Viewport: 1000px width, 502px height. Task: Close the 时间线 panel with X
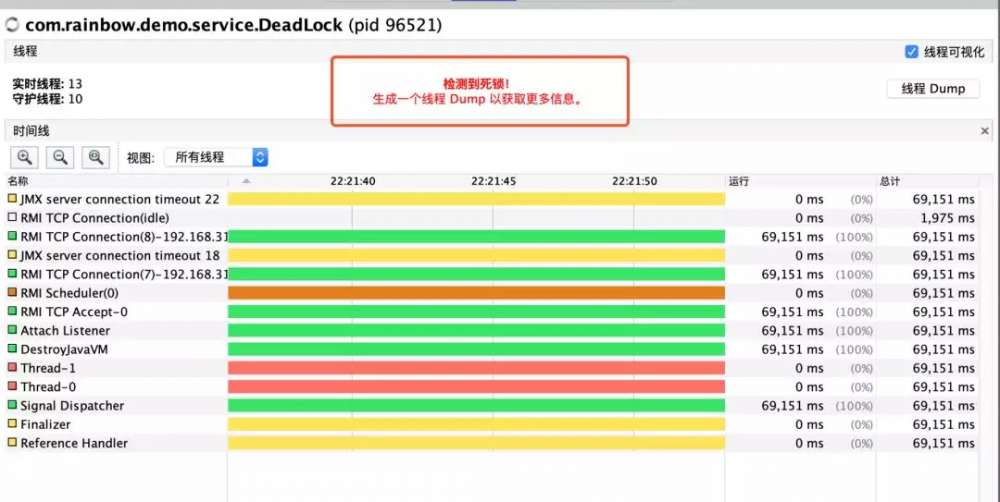point(985,131)
